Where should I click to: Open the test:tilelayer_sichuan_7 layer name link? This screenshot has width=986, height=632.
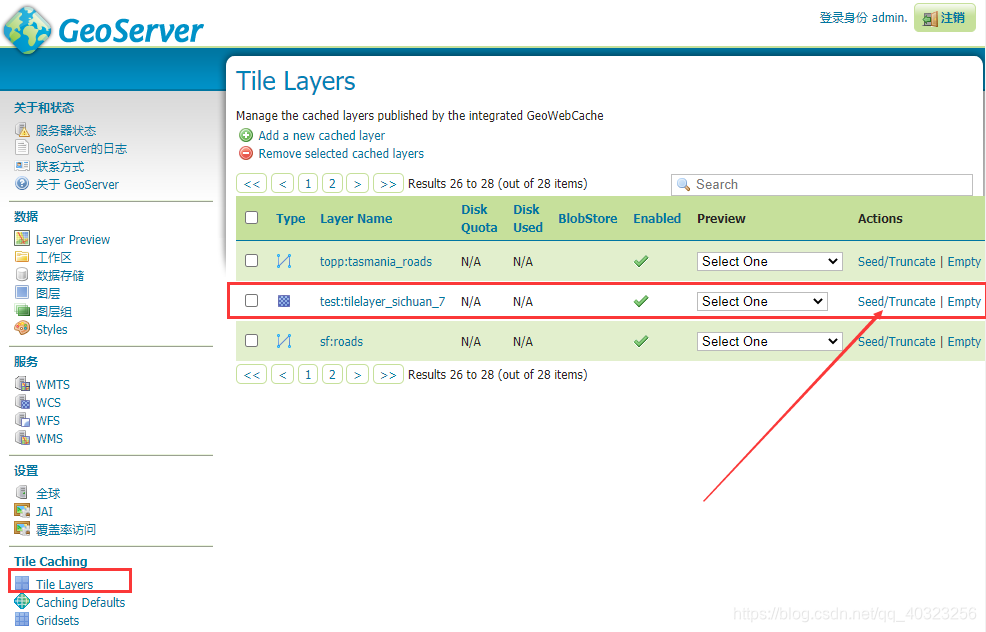click(382, 301)
